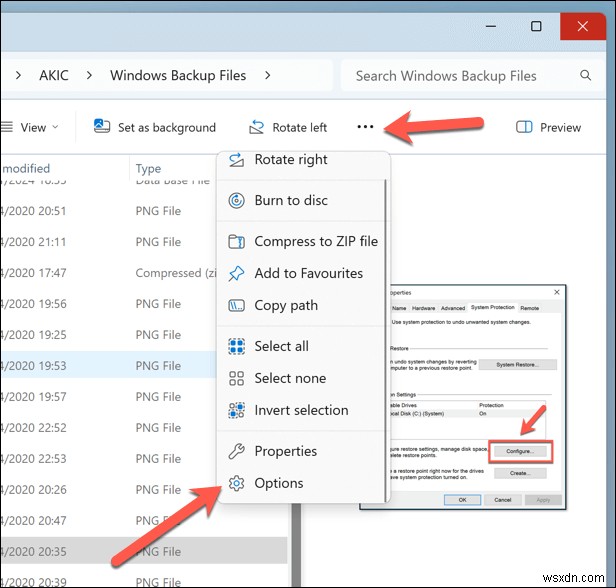Click the Properties wrench icon

236,451
